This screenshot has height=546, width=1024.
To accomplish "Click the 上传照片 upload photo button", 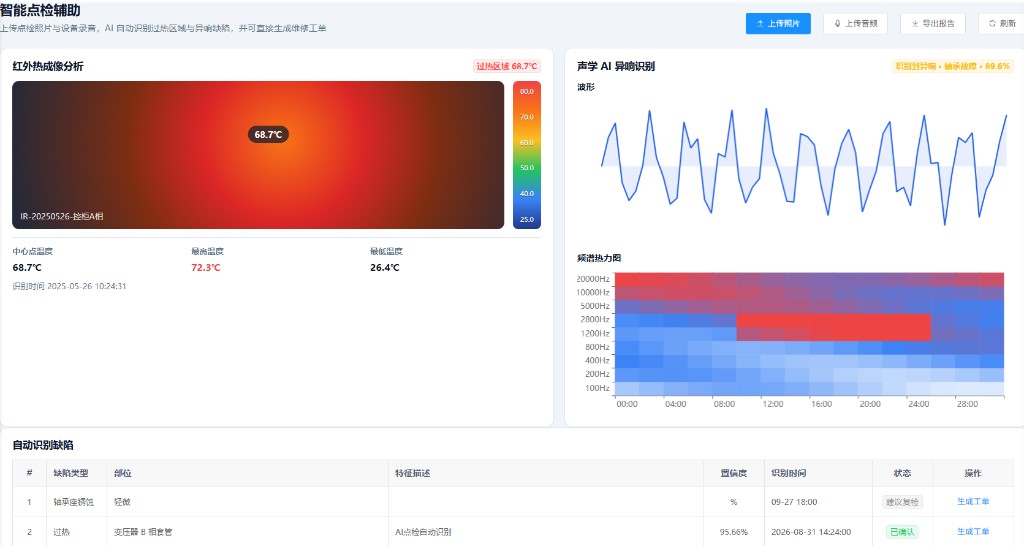I will 778,24.
